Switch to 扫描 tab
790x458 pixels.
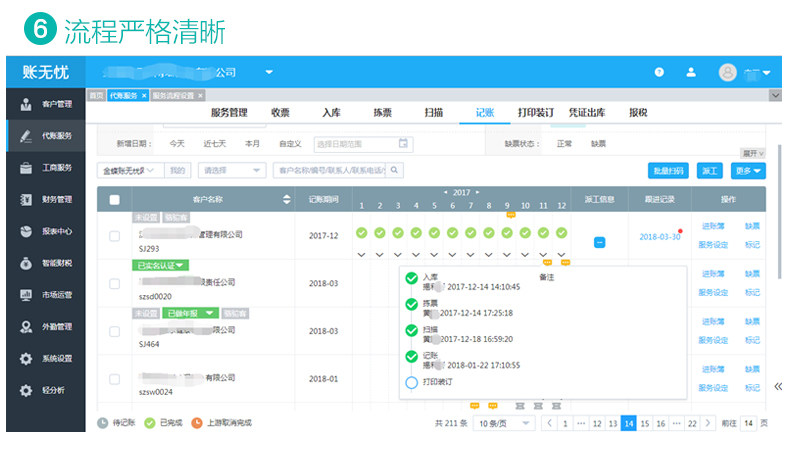pos(433,113)
